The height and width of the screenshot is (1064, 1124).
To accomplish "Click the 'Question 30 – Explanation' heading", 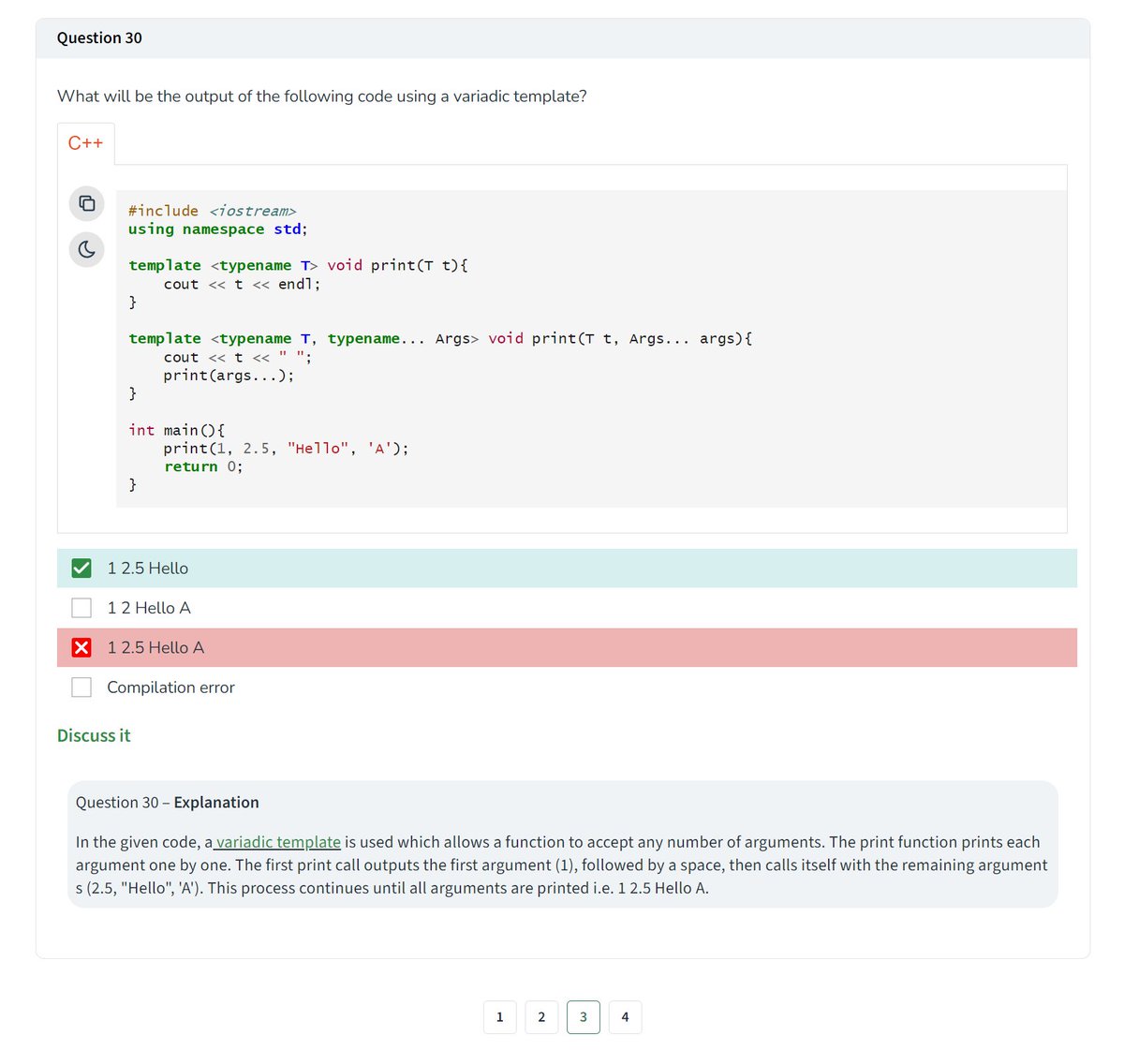I will pos(168,803).
